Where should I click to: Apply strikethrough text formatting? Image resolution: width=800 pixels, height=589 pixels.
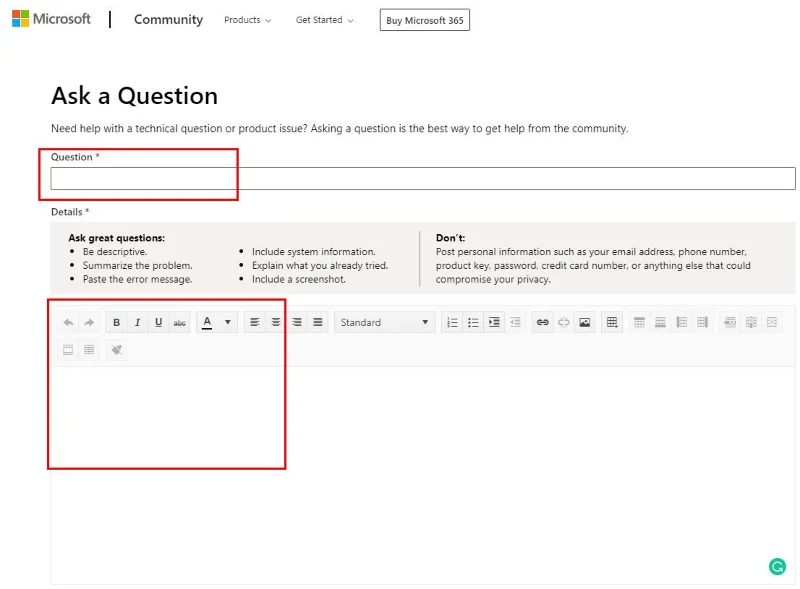(180, 321)
